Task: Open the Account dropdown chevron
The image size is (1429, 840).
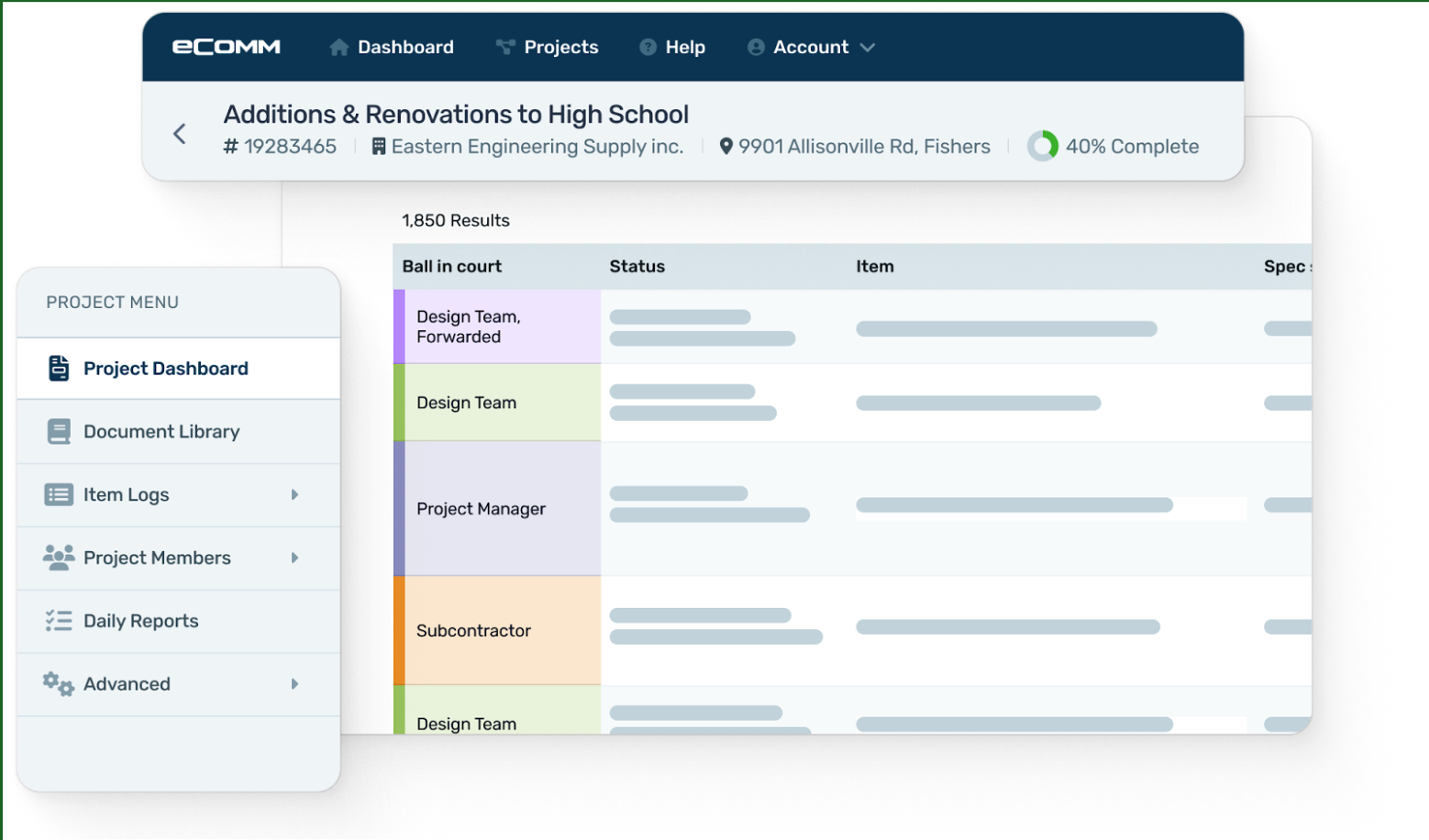Action: [868, 47]
